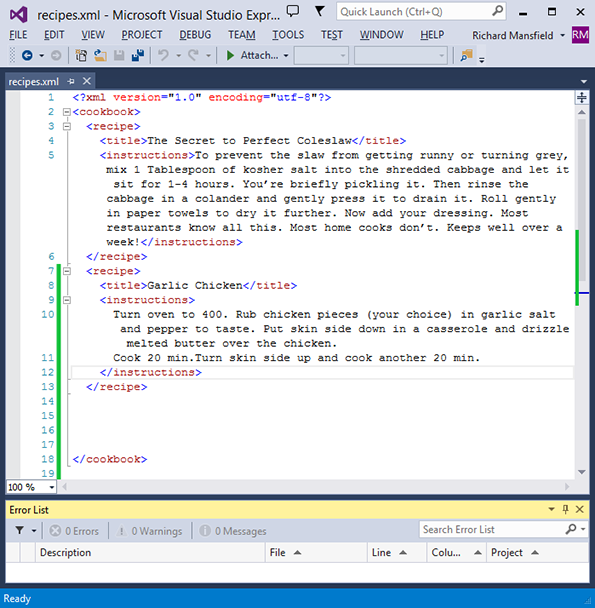Open the VIEW menu
Viewport: 595px width, 608px height.
(93, 35)
